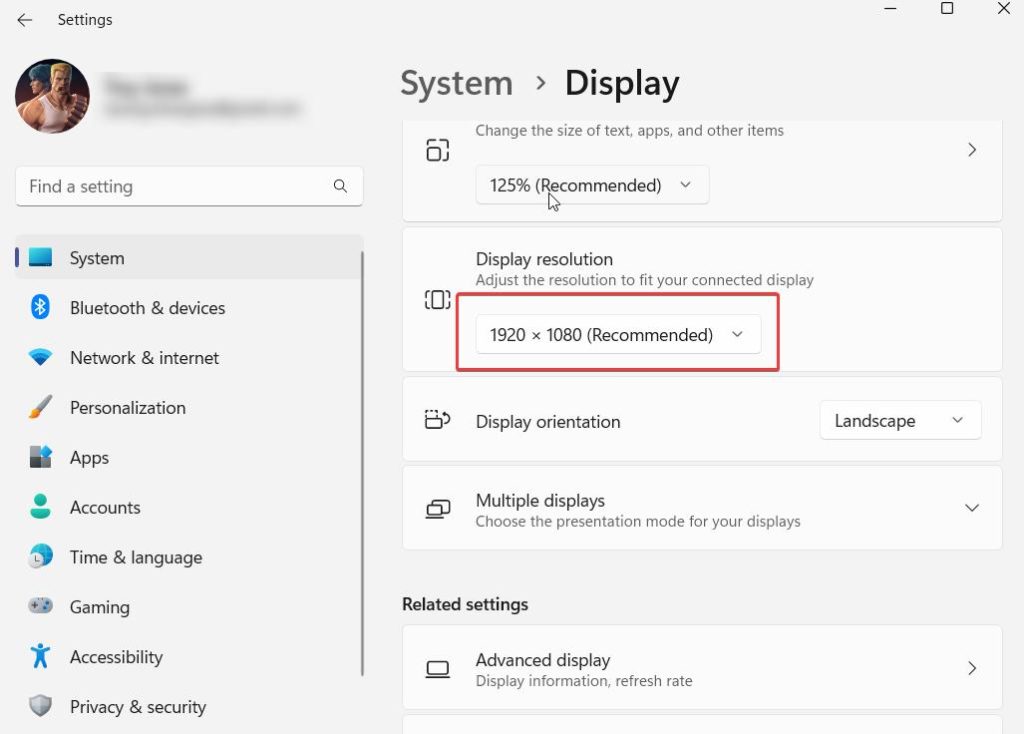Expand the Multiple displays section
The image size is (1024, 734).
[971, 508]
